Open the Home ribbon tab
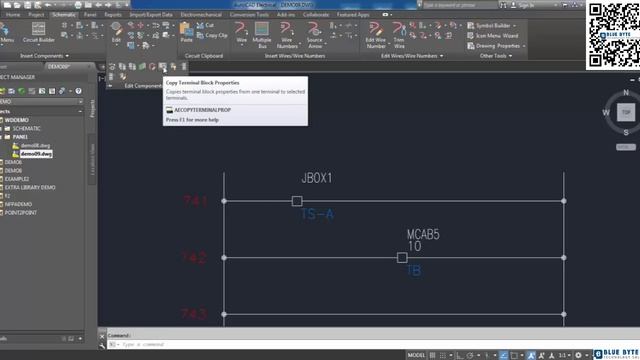Screen dimensions: 640x360 [13, 15]
